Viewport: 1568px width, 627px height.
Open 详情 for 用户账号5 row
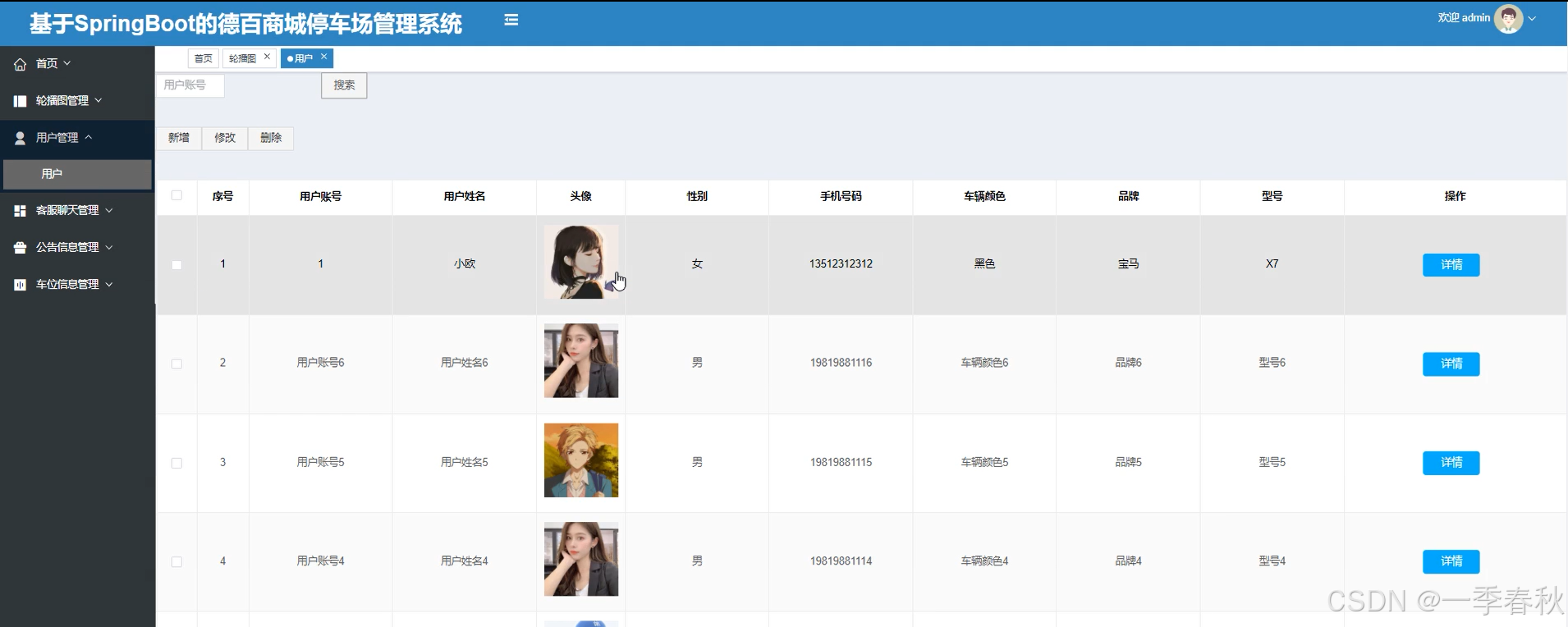(1451, 463)
